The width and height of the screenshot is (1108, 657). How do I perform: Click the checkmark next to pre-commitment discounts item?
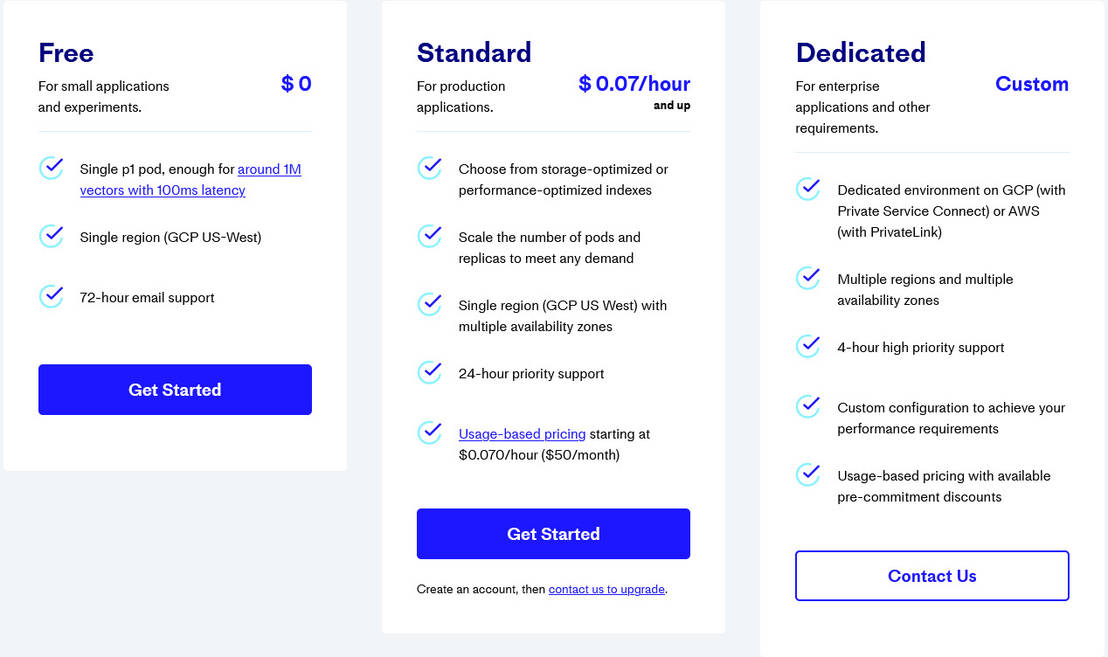click(x=807, y=474)
